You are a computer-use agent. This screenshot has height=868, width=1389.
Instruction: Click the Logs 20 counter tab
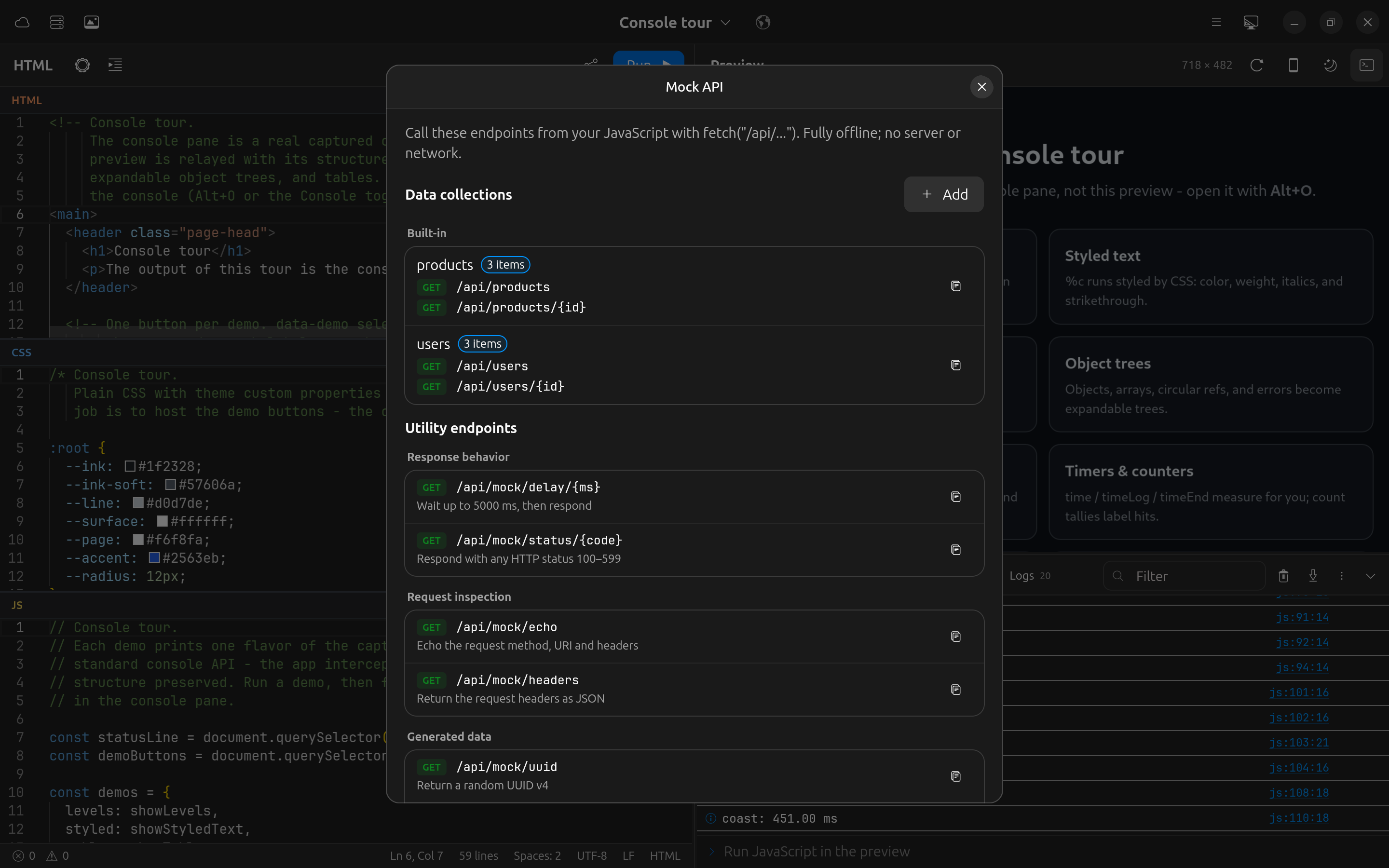coord(1030,576)
